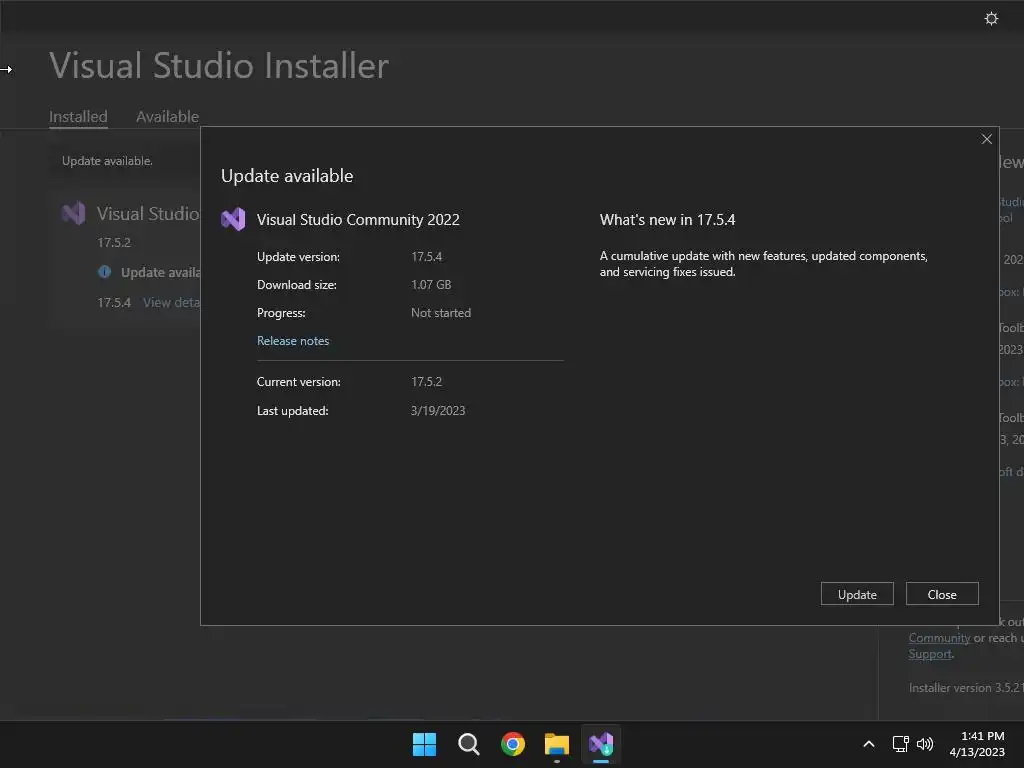Viewport: 1024px width, 768px height.
Task: Click the 17.5.4 update version value
Action: (x=426, y=257)
